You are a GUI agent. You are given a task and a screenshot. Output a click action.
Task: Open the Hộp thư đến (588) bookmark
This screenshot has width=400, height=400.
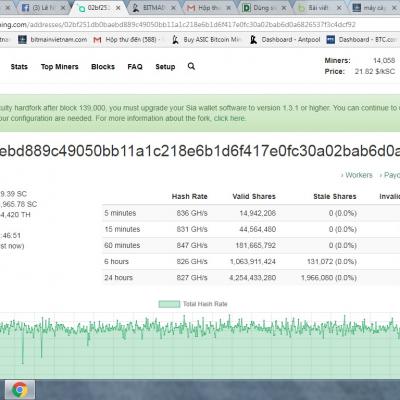[x=127, y=40]
